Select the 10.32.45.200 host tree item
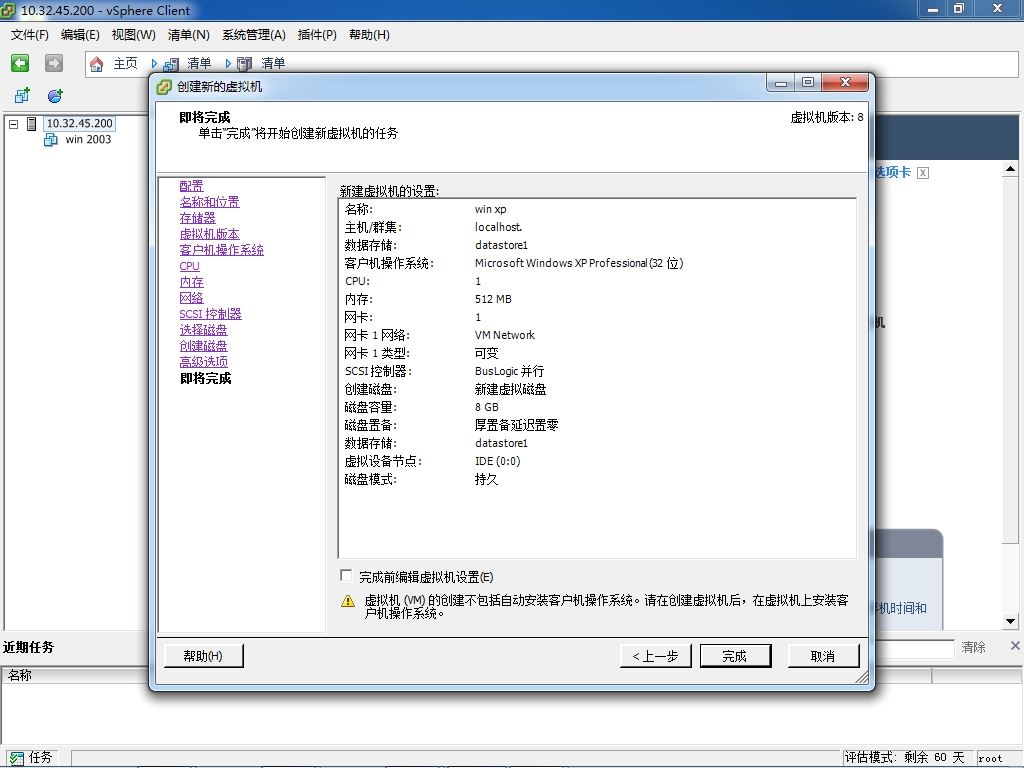The image size is (1024, 768). tap(80, 123)
